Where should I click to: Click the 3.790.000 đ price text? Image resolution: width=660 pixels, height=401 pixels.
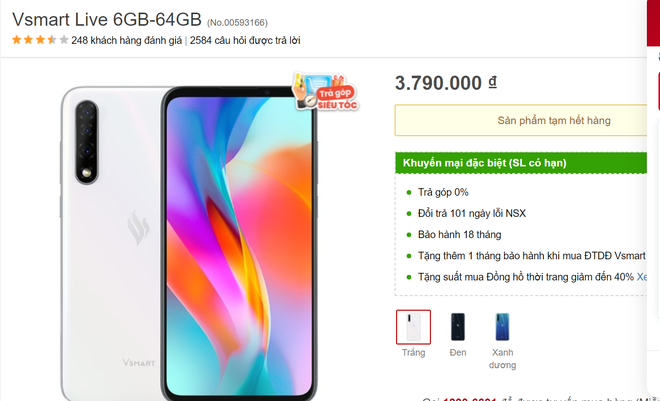point(446,83)
